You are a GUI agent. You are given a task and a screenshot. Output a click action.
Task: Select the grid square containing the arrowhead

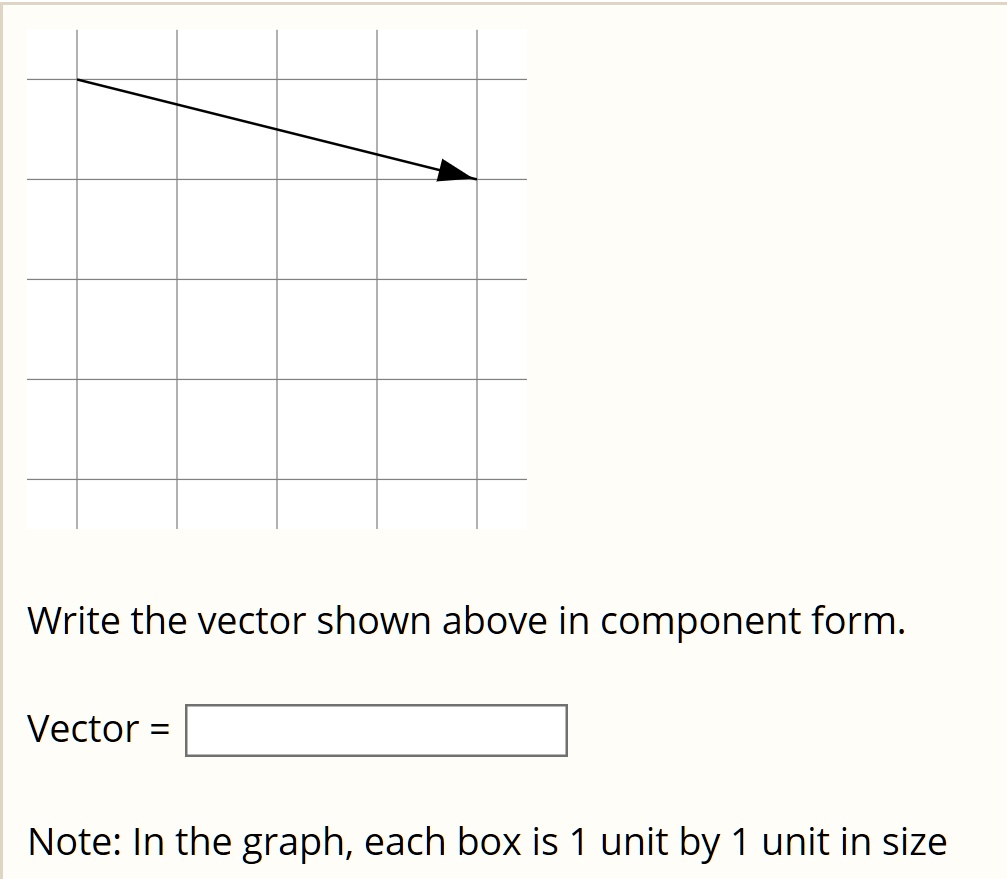(x=428, y=128)
